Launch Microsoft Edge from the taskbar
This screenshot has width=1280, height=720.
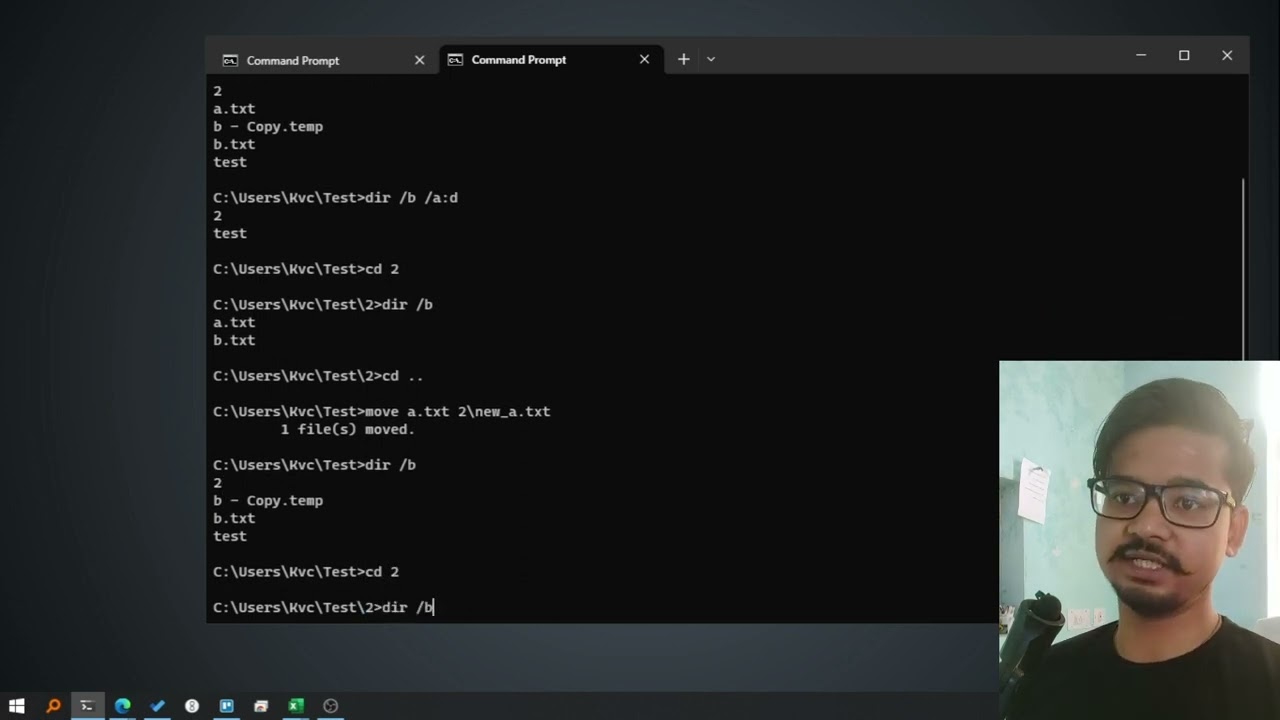click(x=122, y=706)
